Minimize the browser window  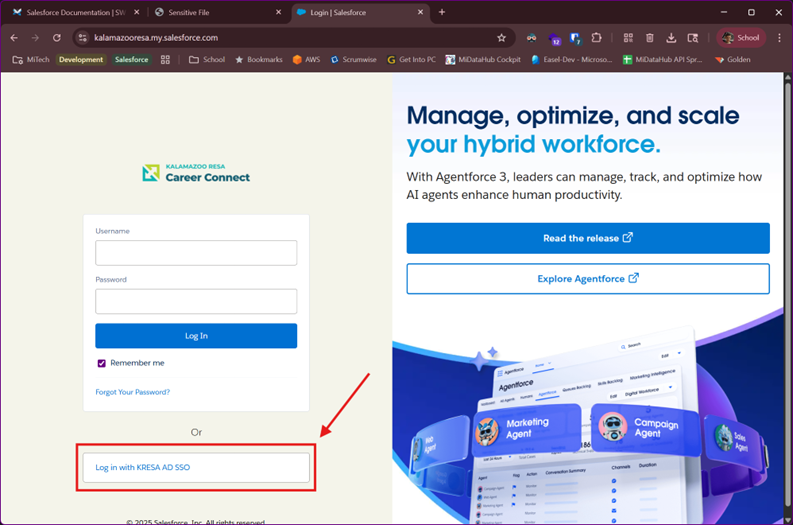point(724,12)
